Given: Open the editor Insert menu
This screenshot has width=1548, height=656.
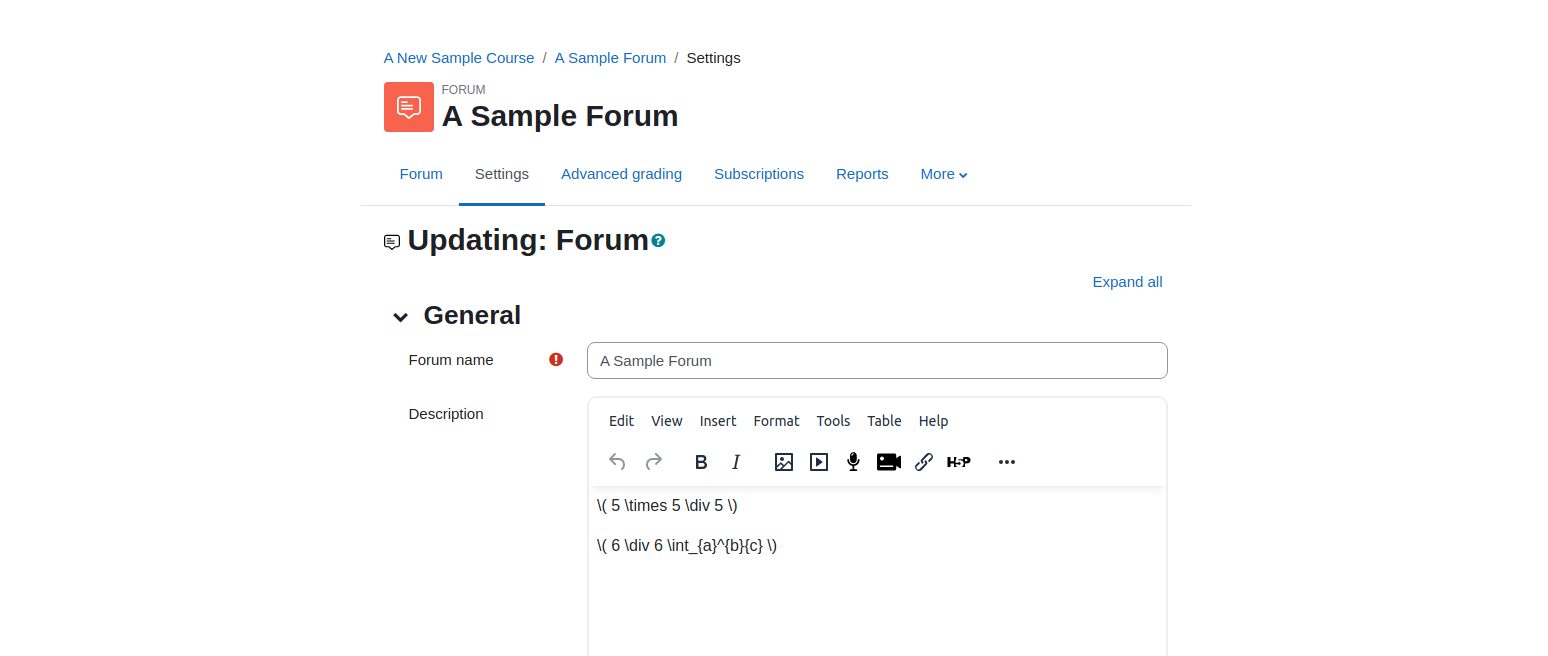Looking at the screenshot, I should pyautogui.click(x=718, y=421).
